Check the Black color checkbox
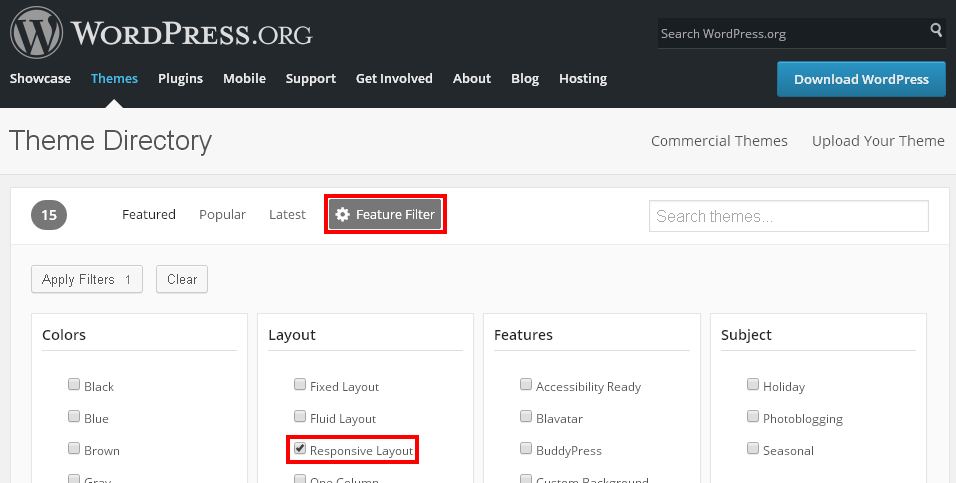 coord(74,384)
